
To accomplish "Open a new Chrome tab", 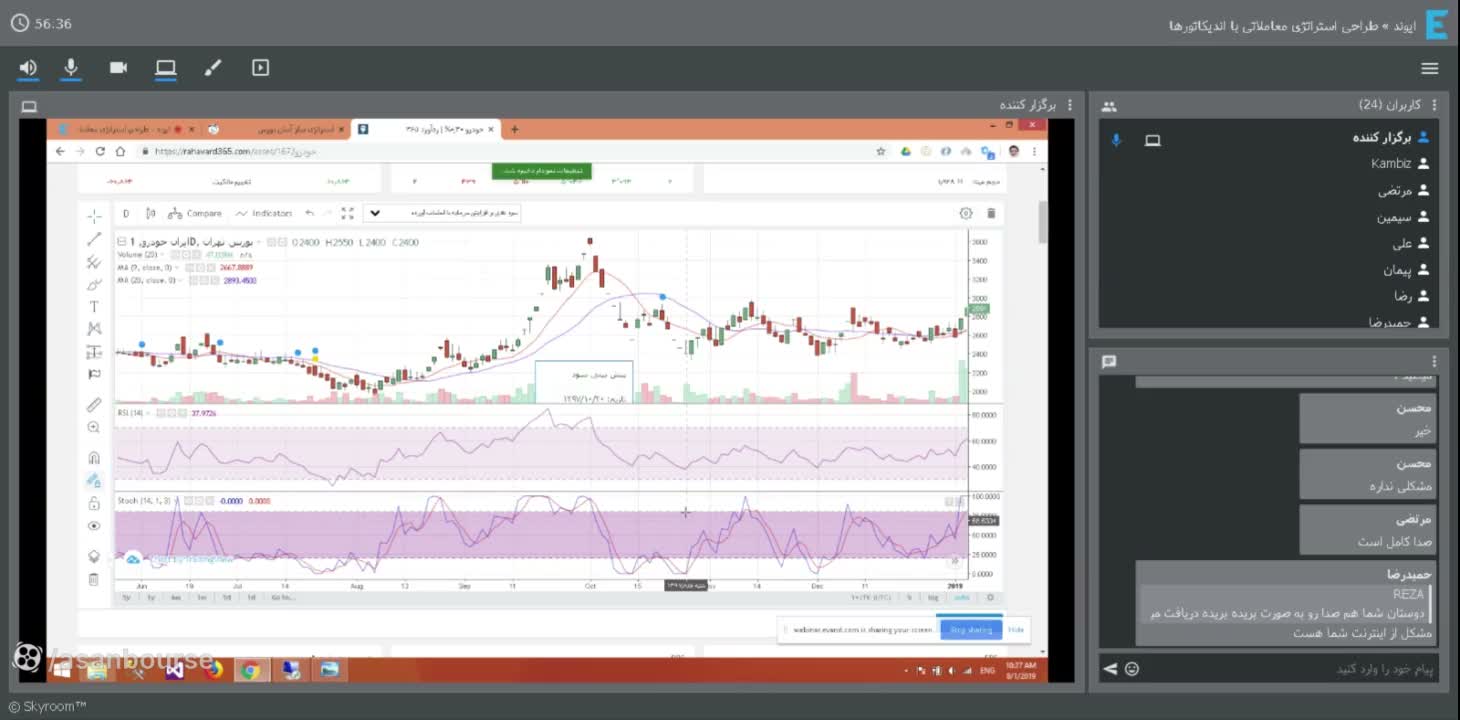I will [515, 129].
